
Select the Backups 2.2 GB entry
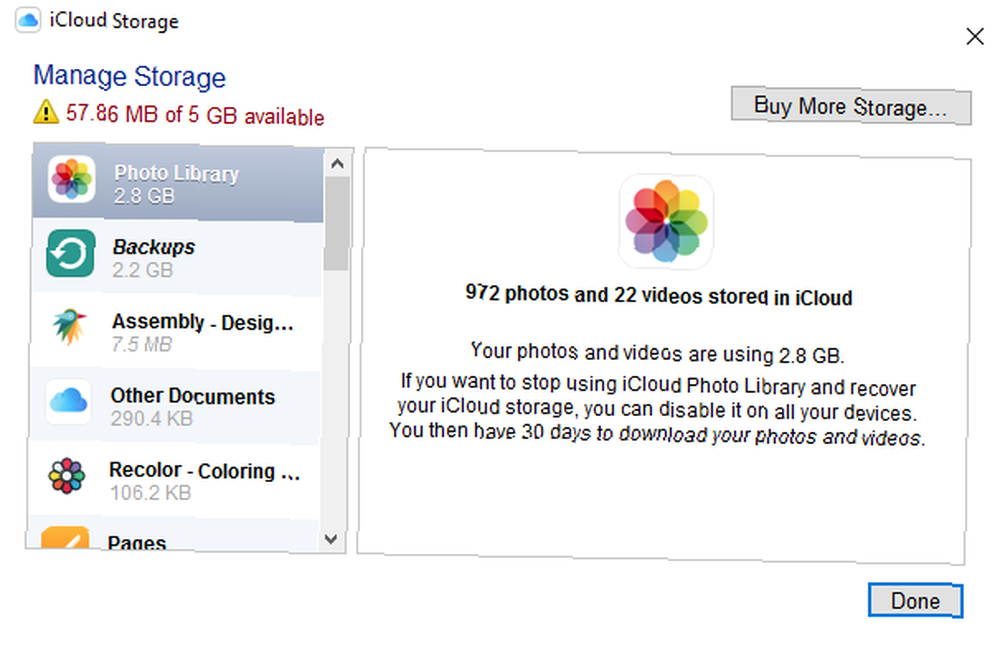[177, 258]
